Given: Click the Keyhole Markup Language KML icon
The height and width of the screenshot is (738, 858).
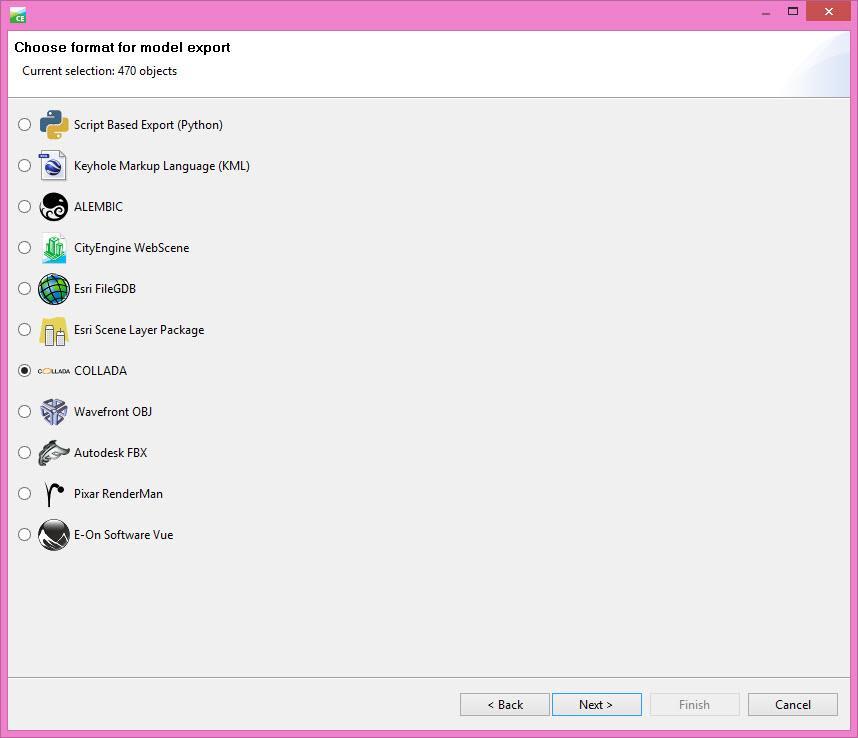Looking at the screenshot, I should pos(53,165).
